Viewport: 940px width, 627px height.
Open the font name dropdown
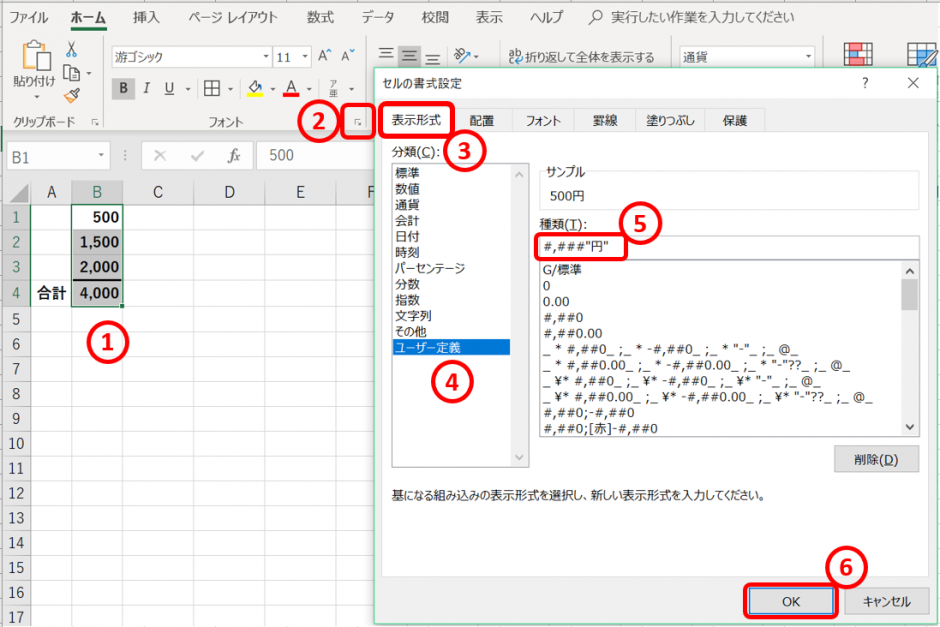(266, 57)
